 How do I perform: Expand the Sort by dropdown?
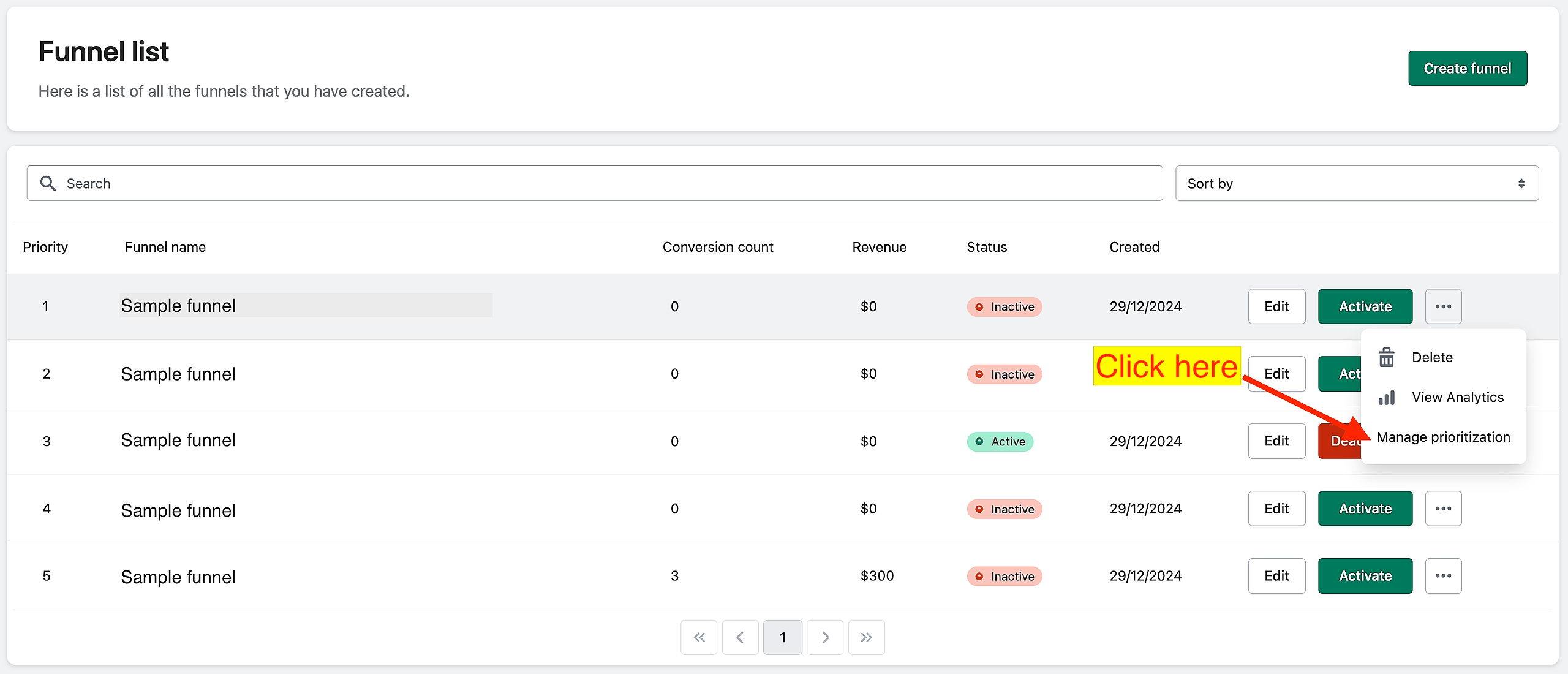pyautogui.click(x=1357, y=183)
